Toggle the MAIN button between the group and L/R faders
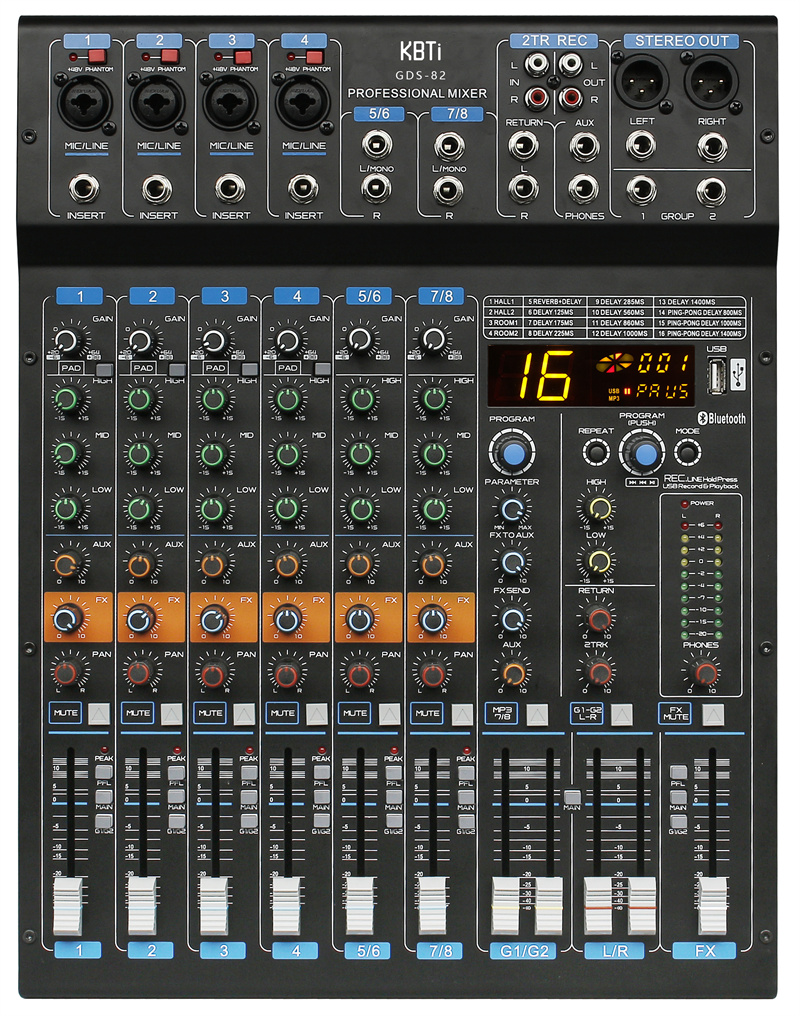 pyautogui.click(x=572, y=796)
